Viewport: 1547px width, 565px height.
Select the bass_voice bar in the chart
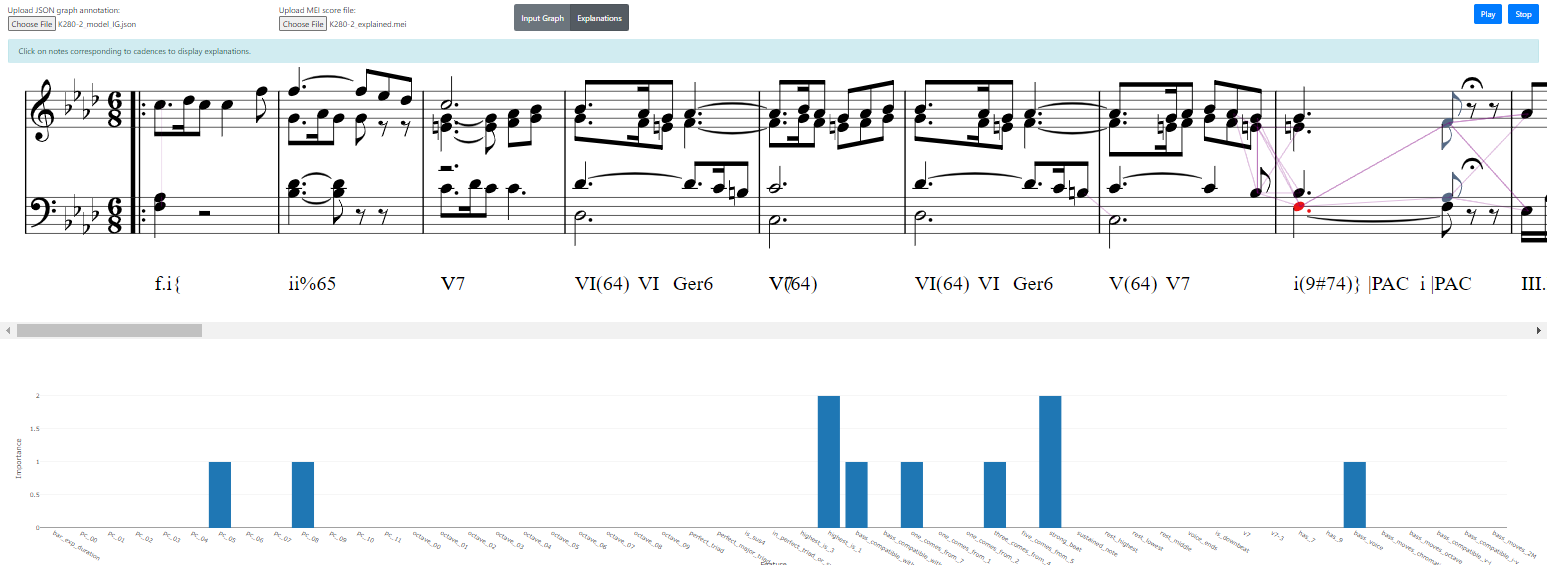[x=1354, y=494]
